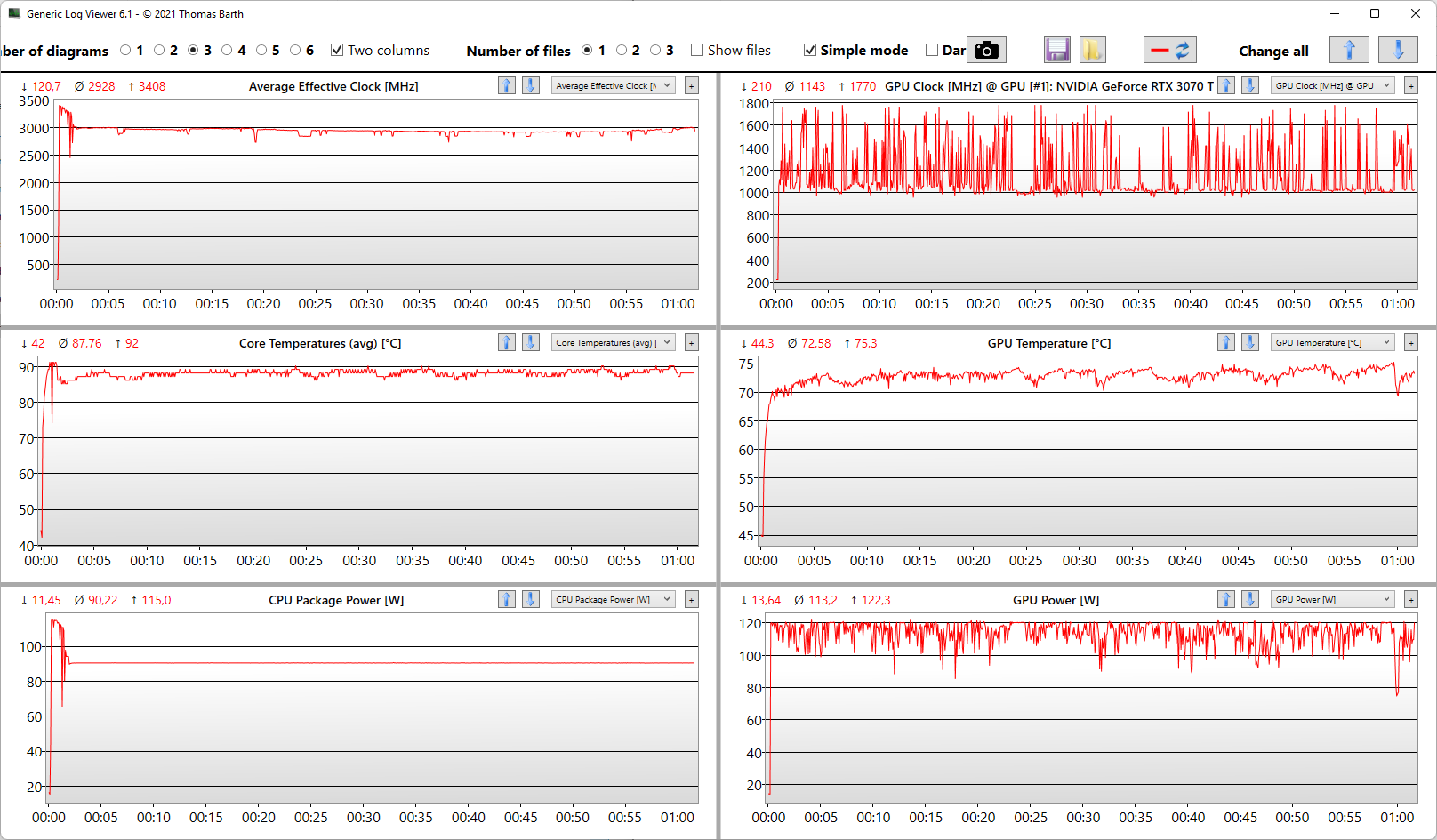Select 6 for number of diagrams

[x=295, y=50]
